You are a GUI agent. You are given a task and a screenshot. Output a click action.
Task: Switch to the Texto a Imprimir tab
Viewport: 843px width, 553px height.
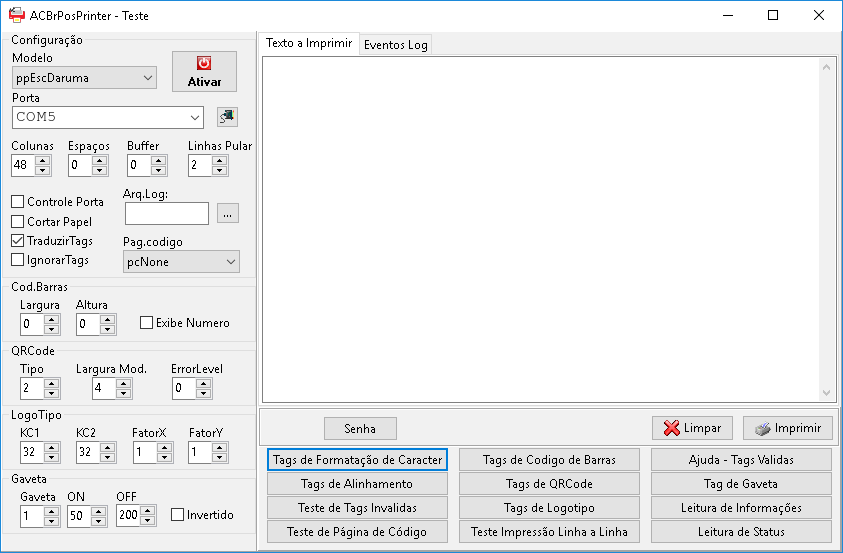309,43
